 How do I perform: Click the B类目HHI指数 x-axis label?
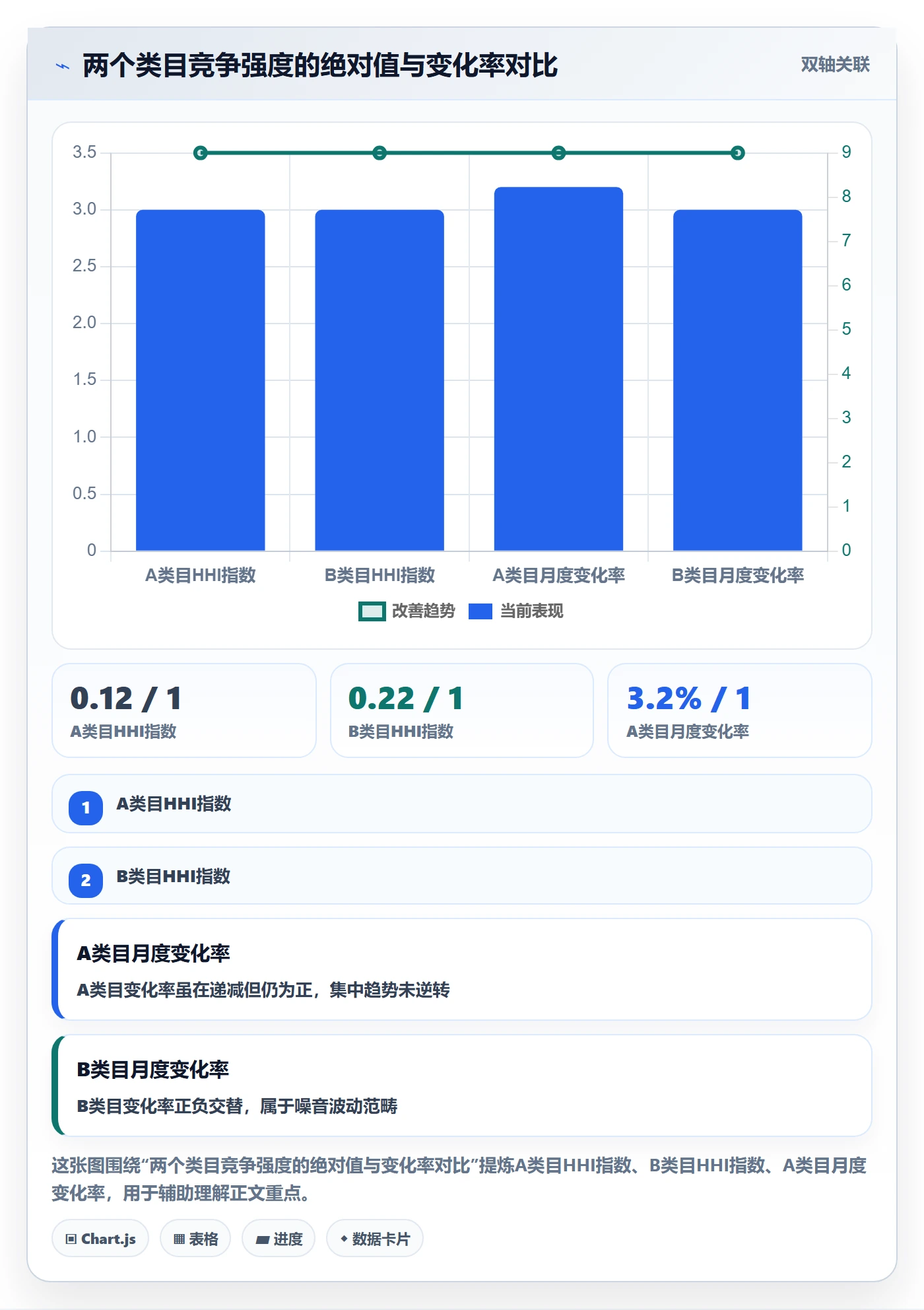(379, 575)
